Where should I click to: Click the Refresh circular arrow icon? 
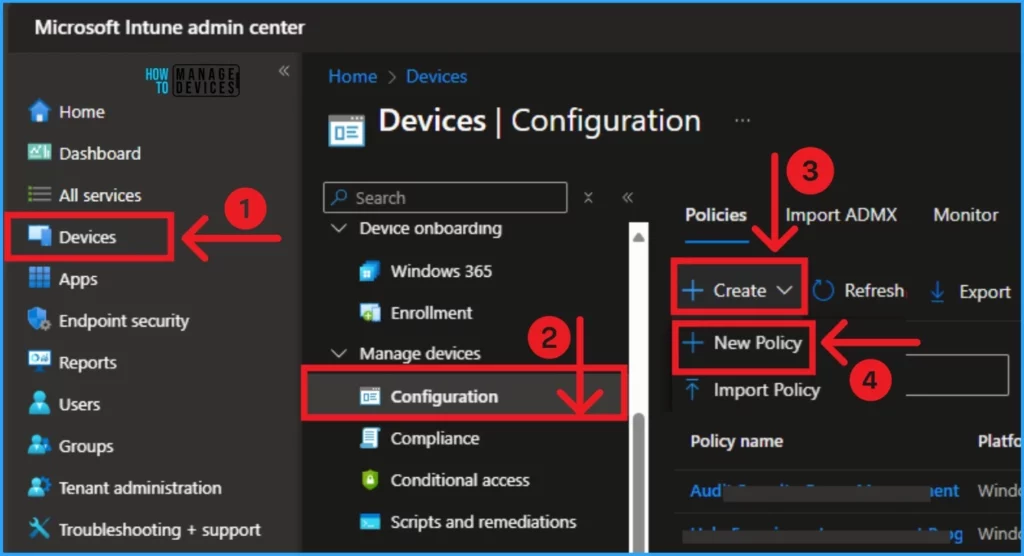tap(824, 290)
